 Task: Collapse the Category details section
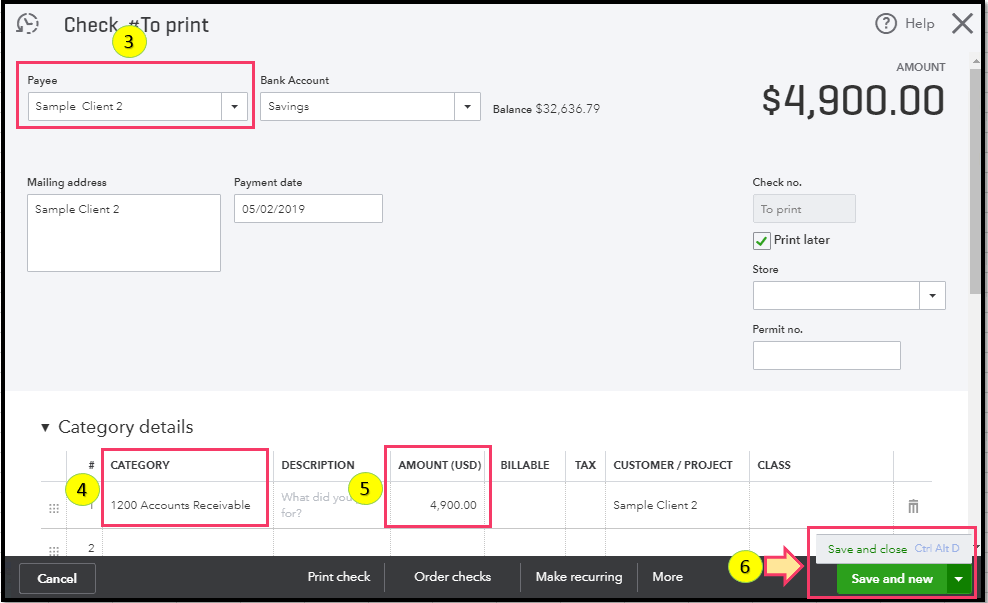[x=45, y=428]
